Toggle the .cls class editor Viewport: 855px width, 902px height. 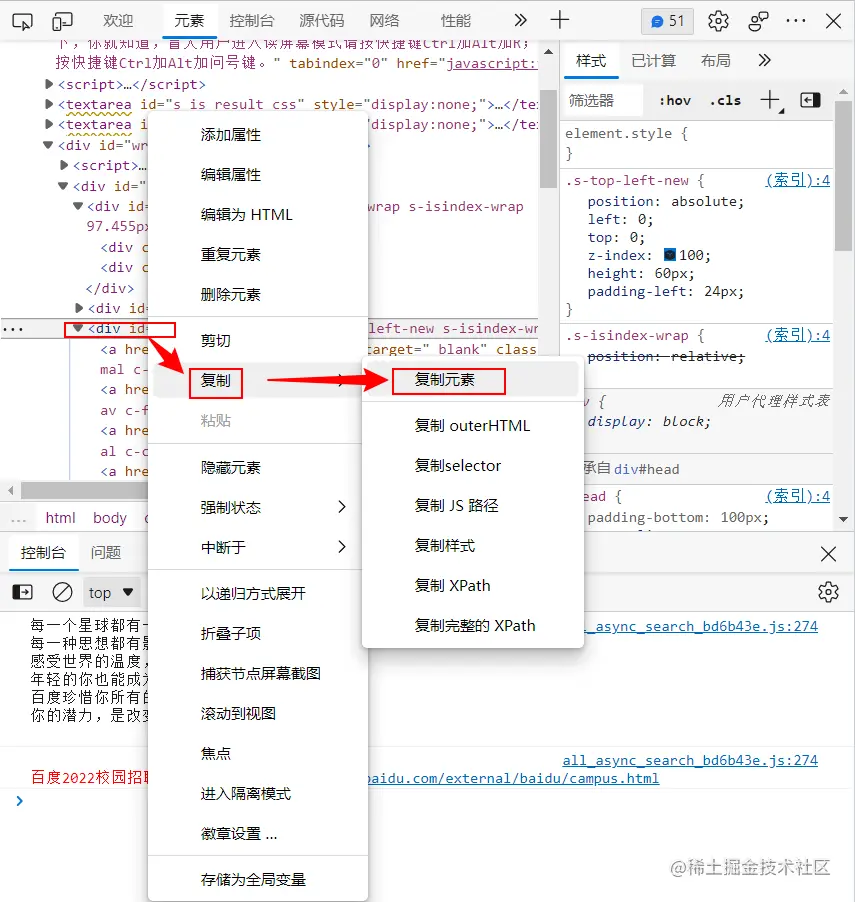coord(726,100)
